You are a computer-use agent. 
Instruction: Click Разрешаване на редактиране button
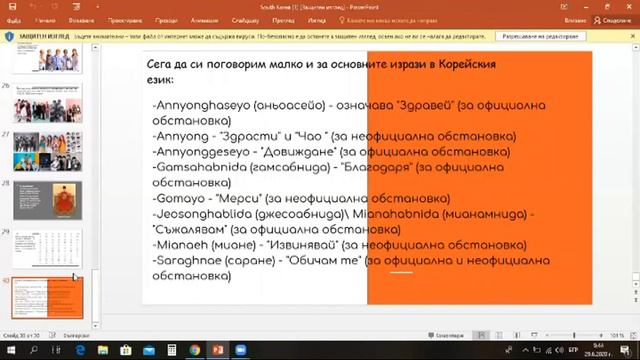(x=540, y=36)
